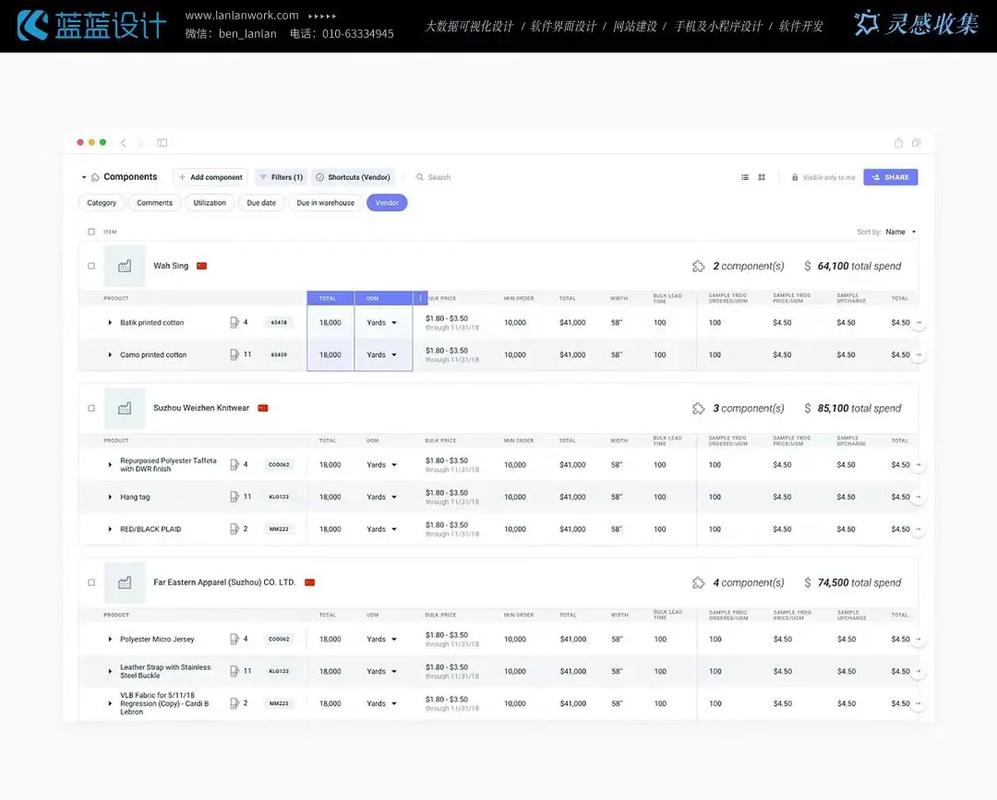Select the Due in warehouse shortcut tab

coord(326,203)
